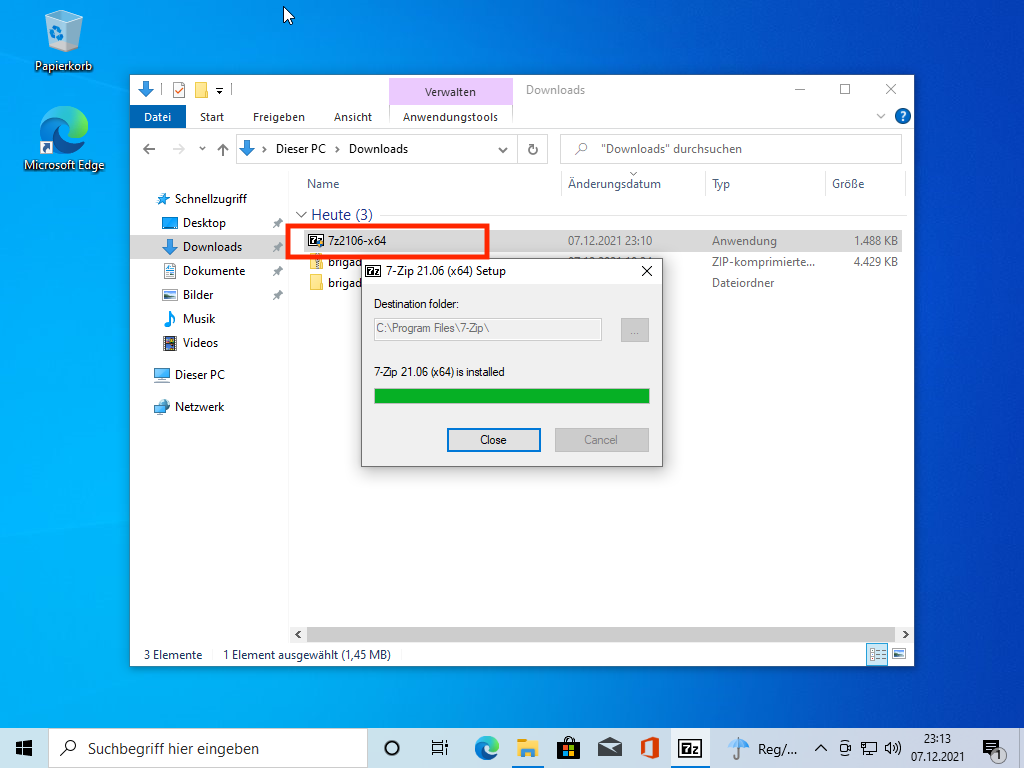
Task: Go forward with the right arrow
Action: (178, 149)
